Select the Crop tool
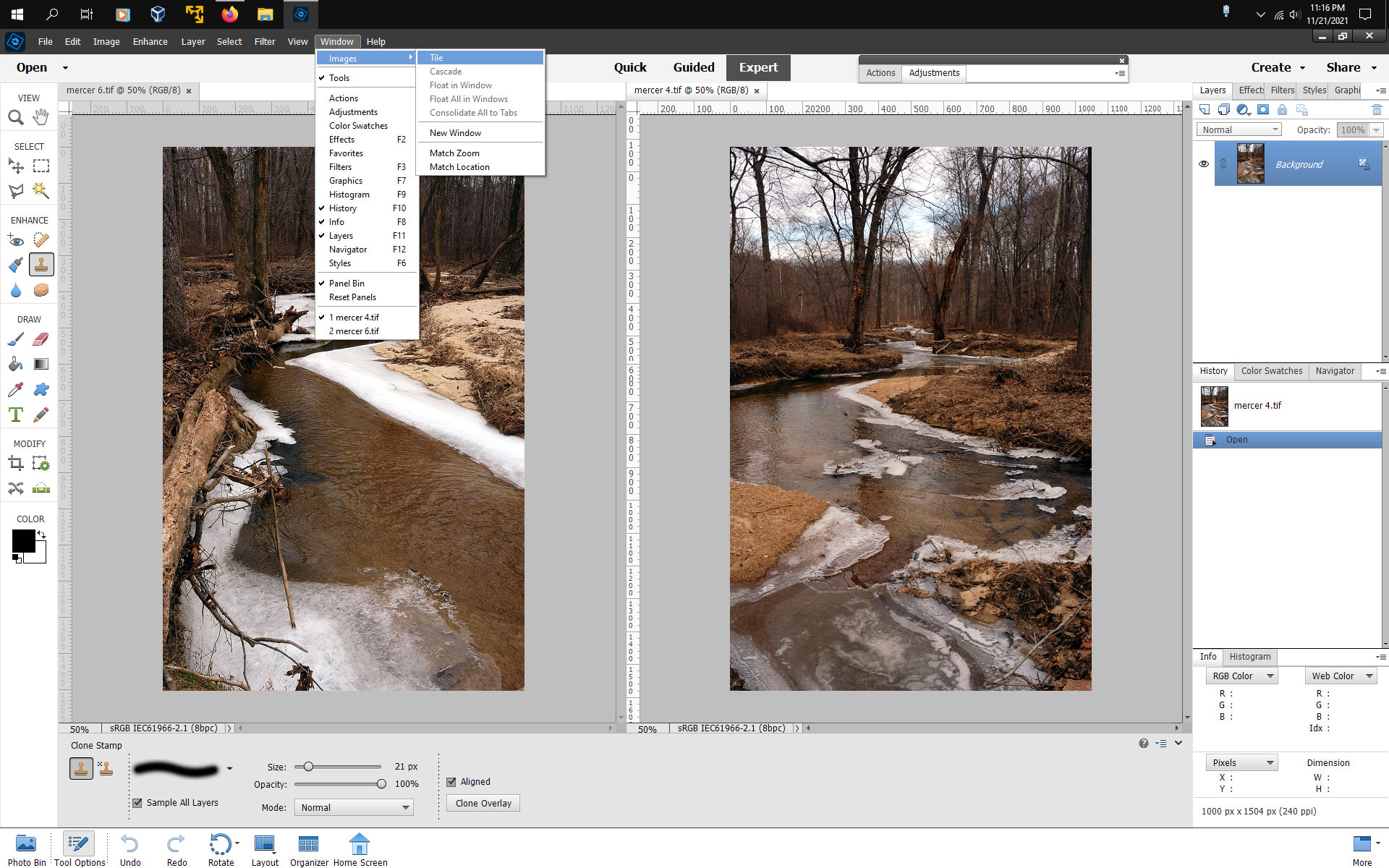Image resolution: width=1389 pixels, height=868 pixels. pos(16,463)
